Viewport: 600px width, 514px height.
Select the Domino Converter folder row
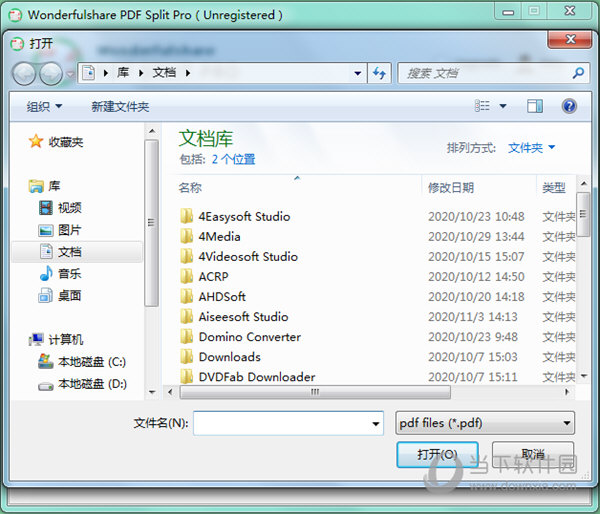point(377,337)
